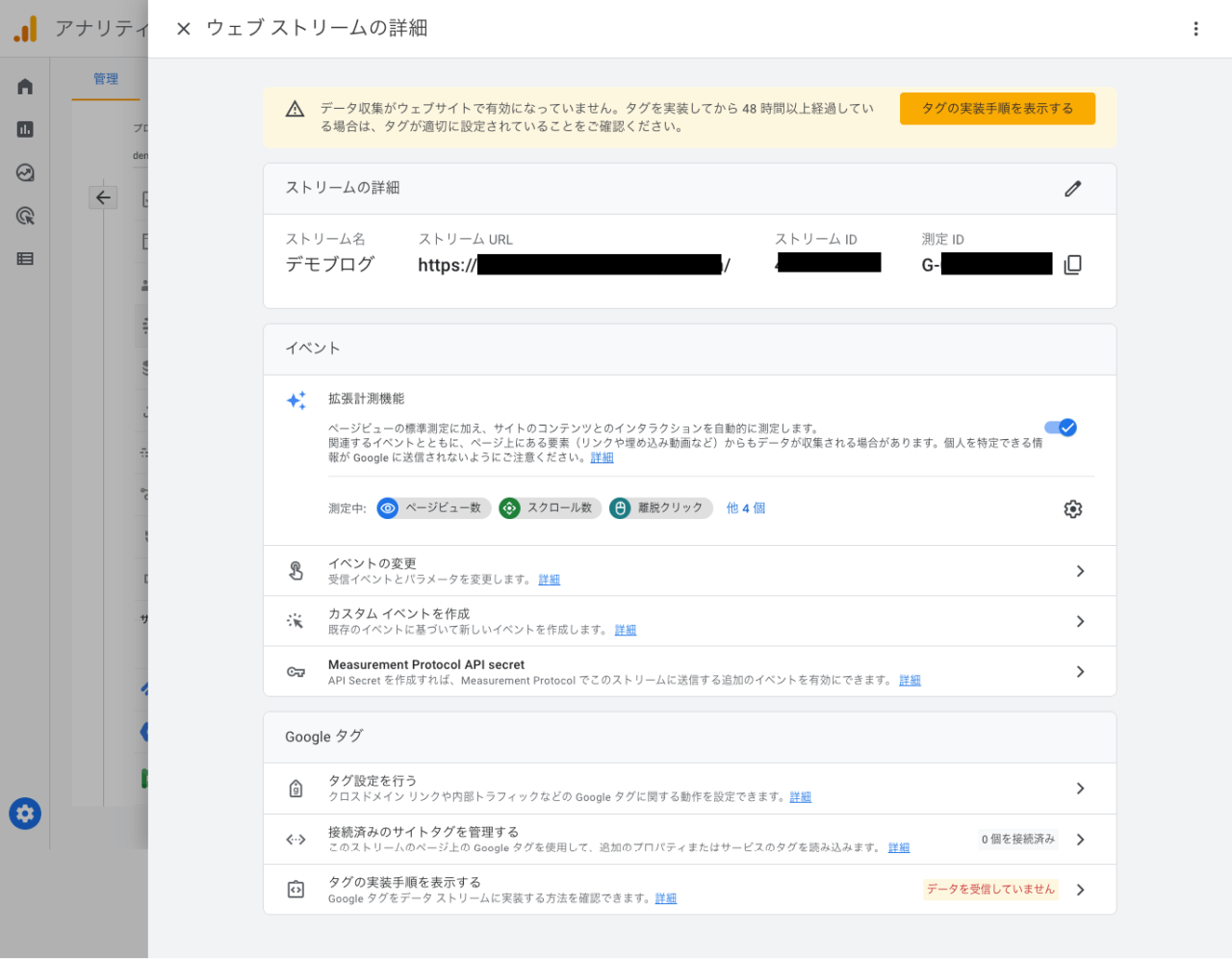Copy the measurement ID with copy icon
Viewport: 1232px width, 959px height.
pos(1072,265)
